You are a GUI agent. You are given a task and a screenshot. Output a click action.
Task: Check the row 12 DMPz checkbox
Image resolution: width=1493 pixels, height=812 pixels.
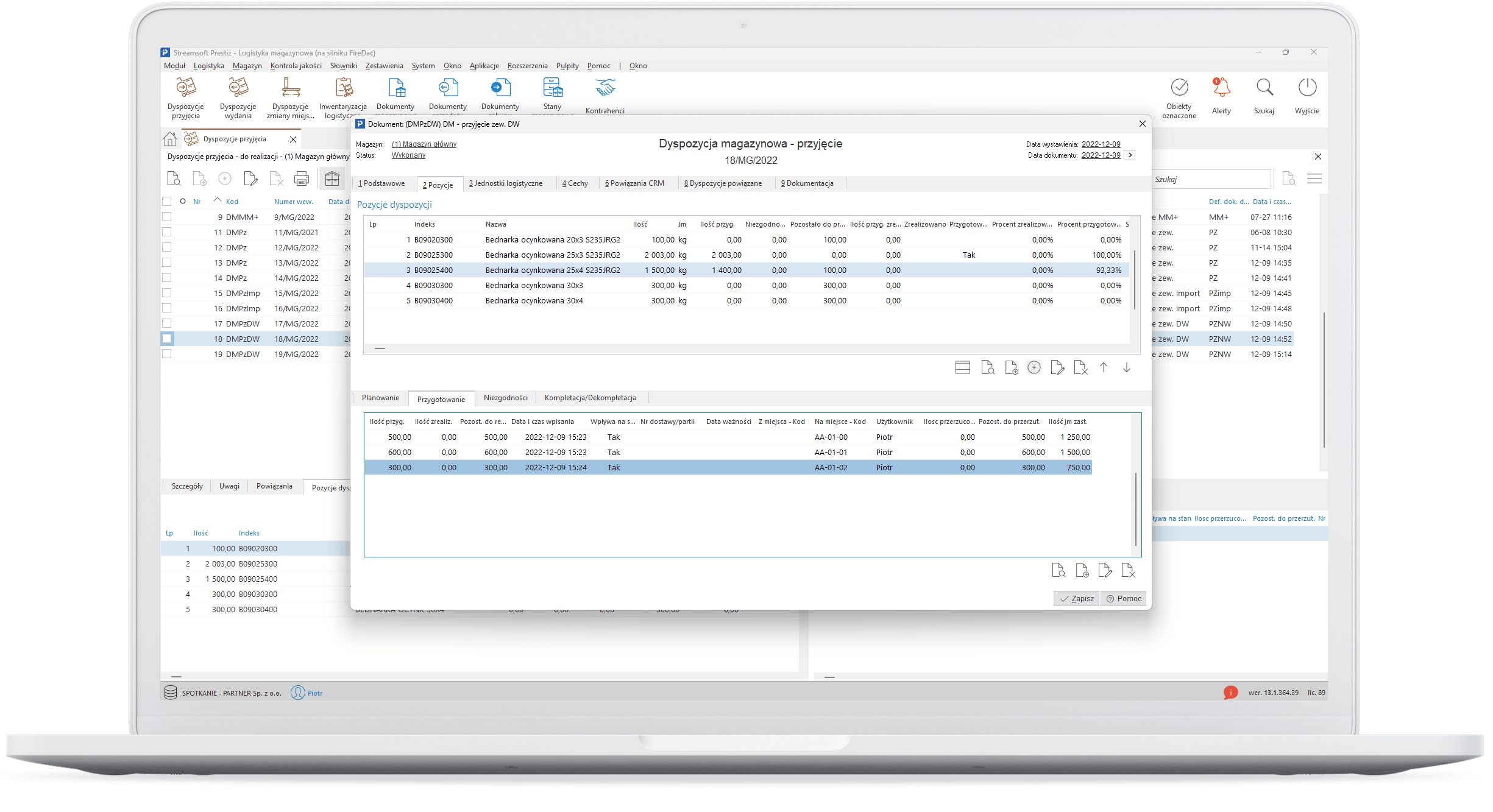pos(167,247)
